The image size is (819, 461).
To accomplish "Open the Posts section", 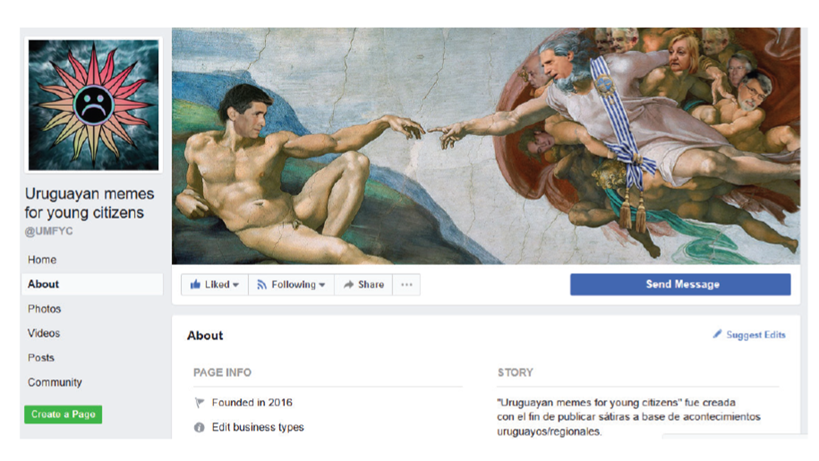I will pos(41,358).
